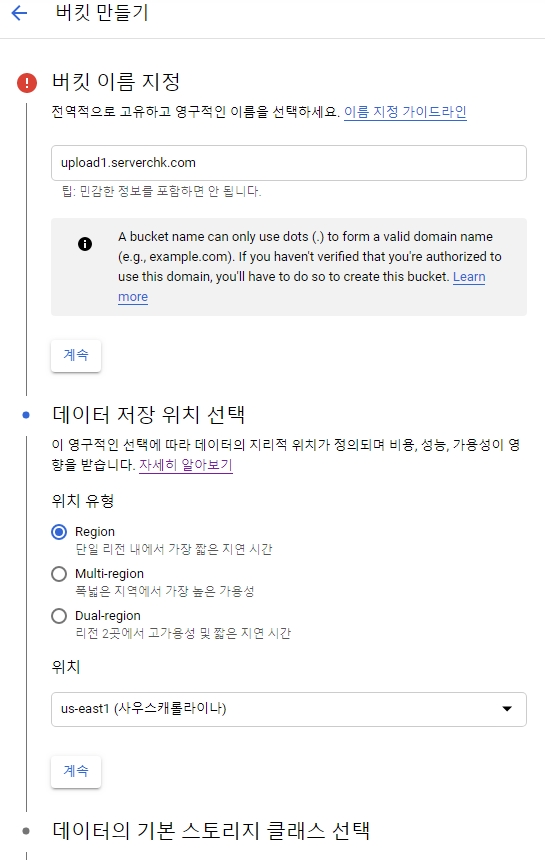
Task: Select the Region location type
Action: [59, 532]
